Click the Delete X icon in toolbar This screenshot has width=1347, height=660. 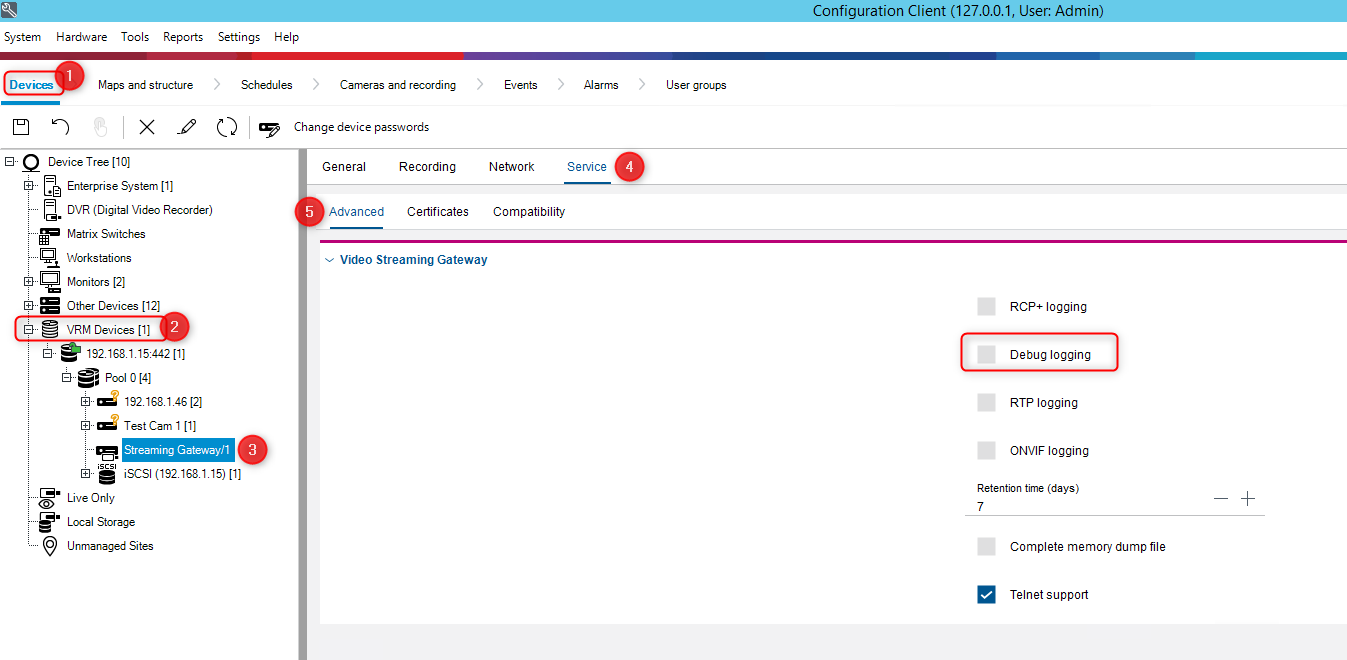[147, 127]
